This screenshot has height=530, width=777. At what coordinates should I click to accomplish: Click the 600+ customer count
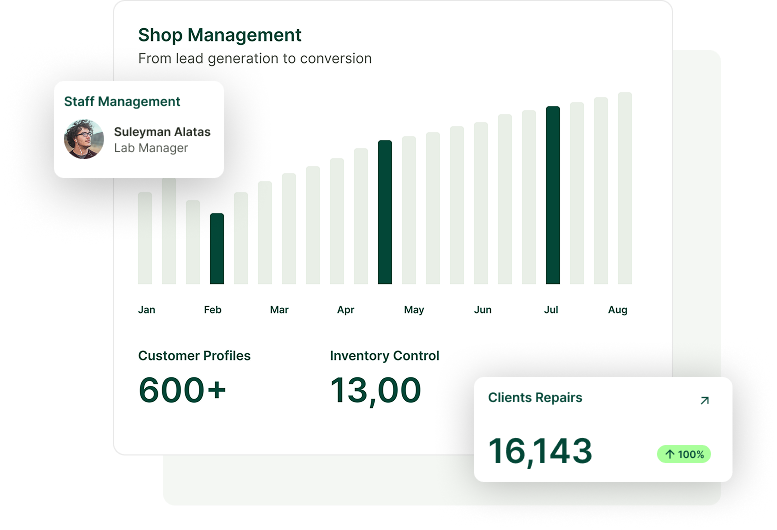pos(182,390)
